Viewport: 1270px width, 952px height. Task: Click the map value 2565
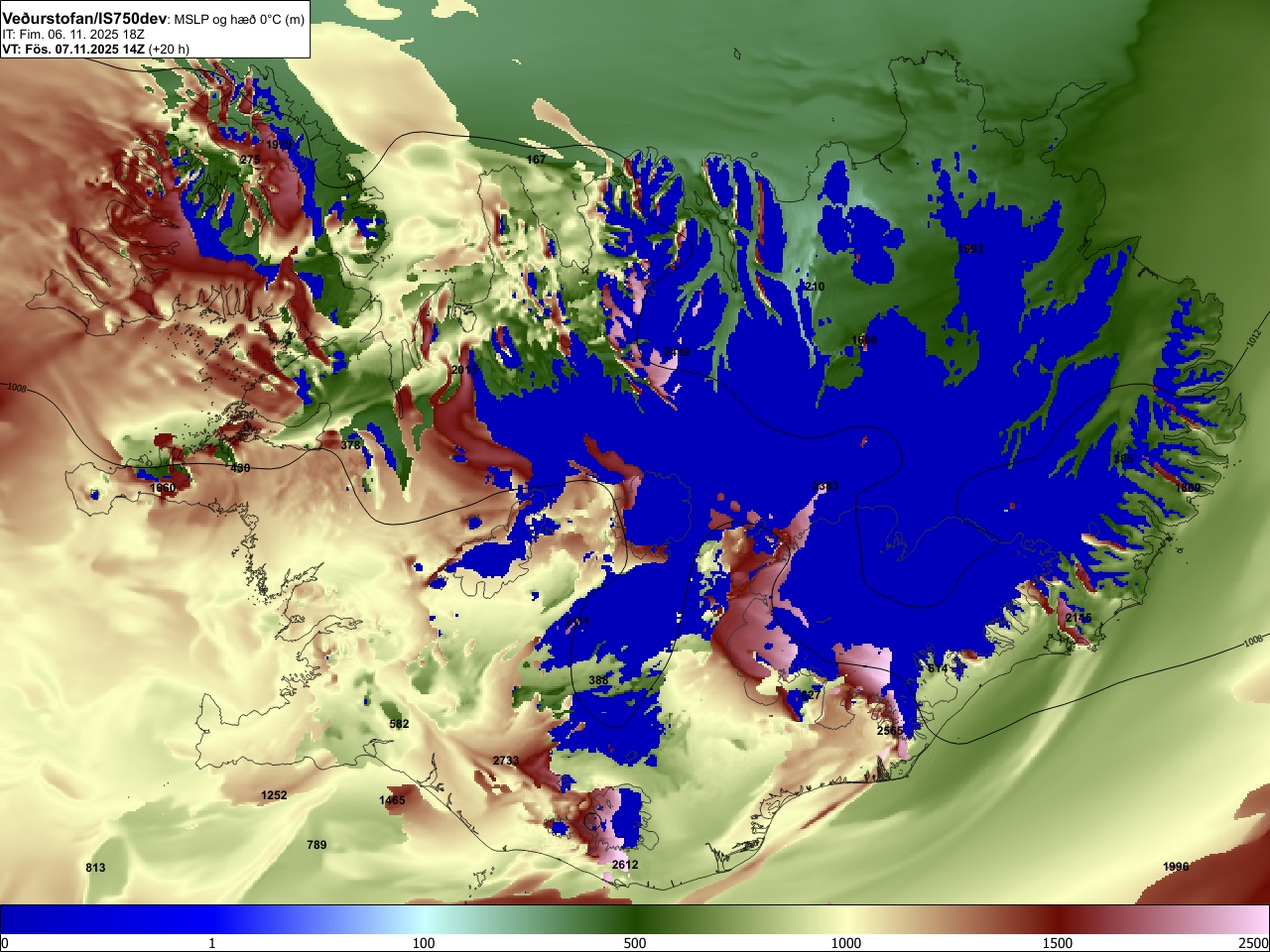tap(890, 731)
